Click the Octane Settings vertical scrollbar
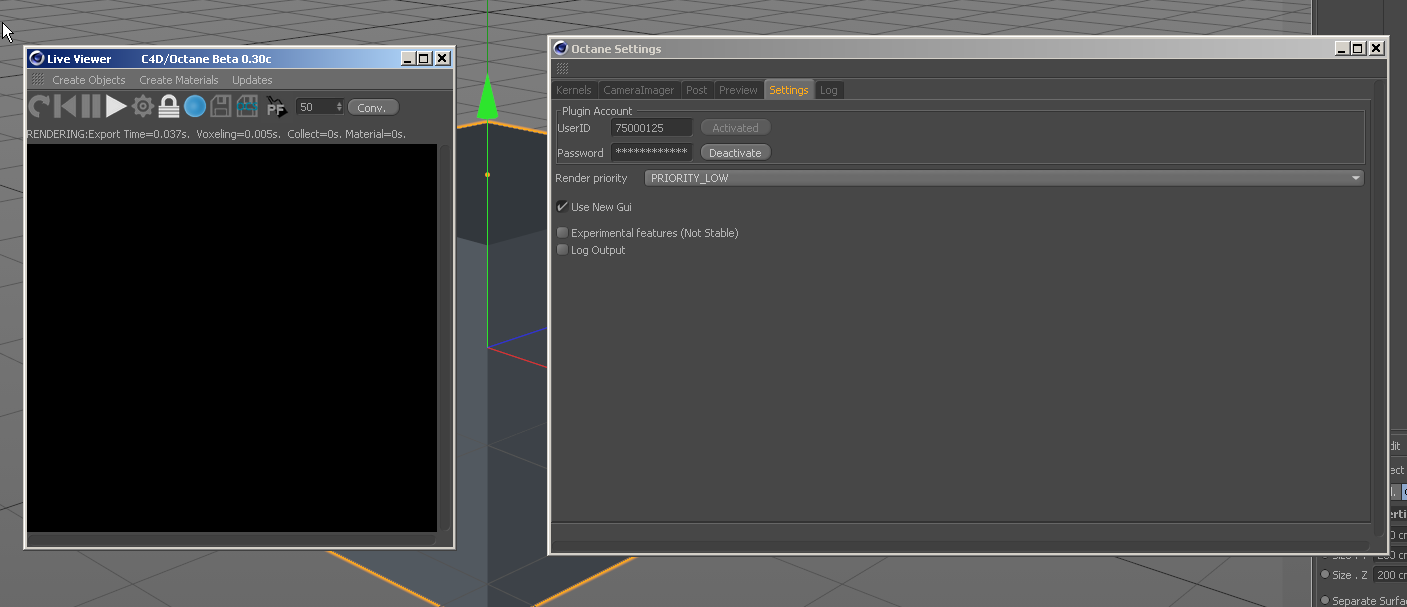Screen dimensions: 1407x607 1379,310
